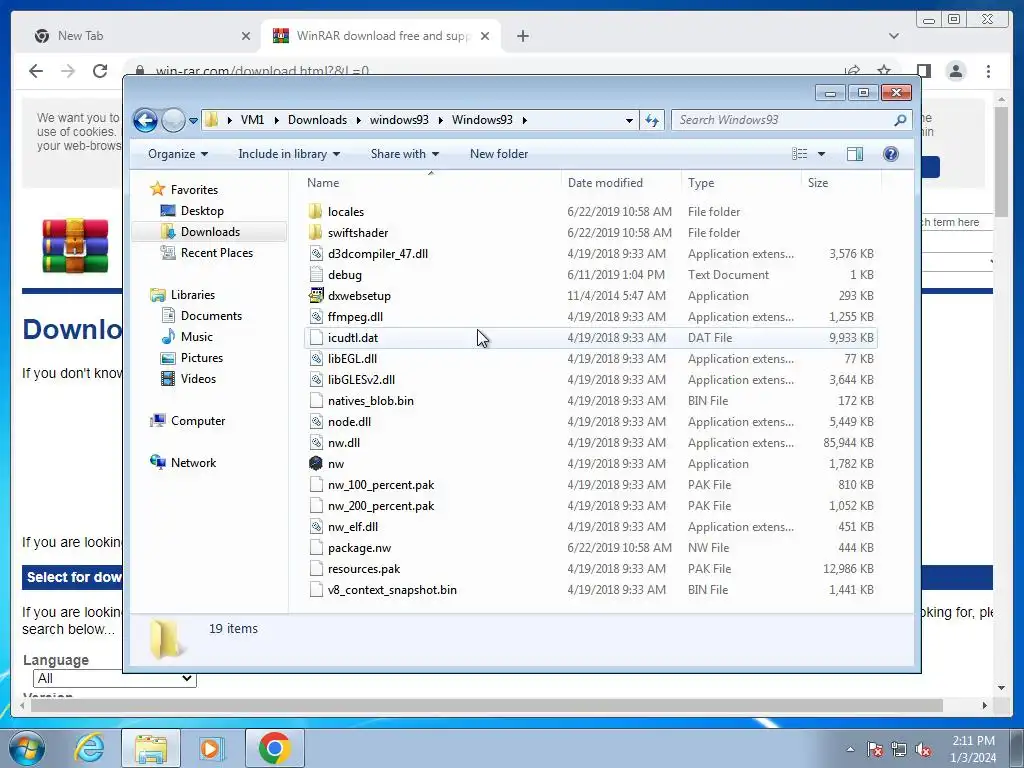Click the Explorer forward arrow button

click(x=173, y=120)
